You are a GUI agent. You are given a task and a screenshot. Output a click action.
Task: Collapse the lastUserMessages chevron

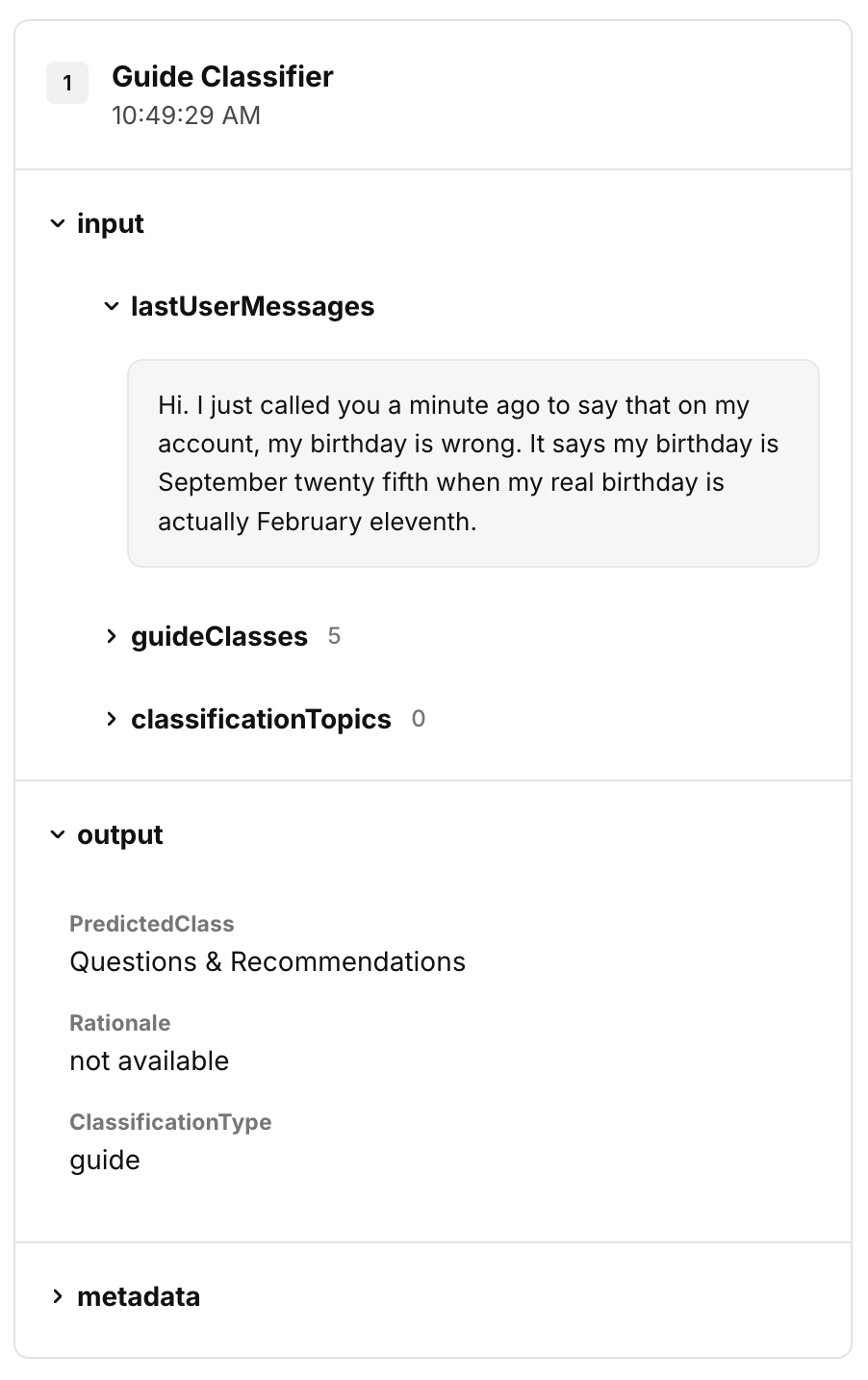point(112,307)
